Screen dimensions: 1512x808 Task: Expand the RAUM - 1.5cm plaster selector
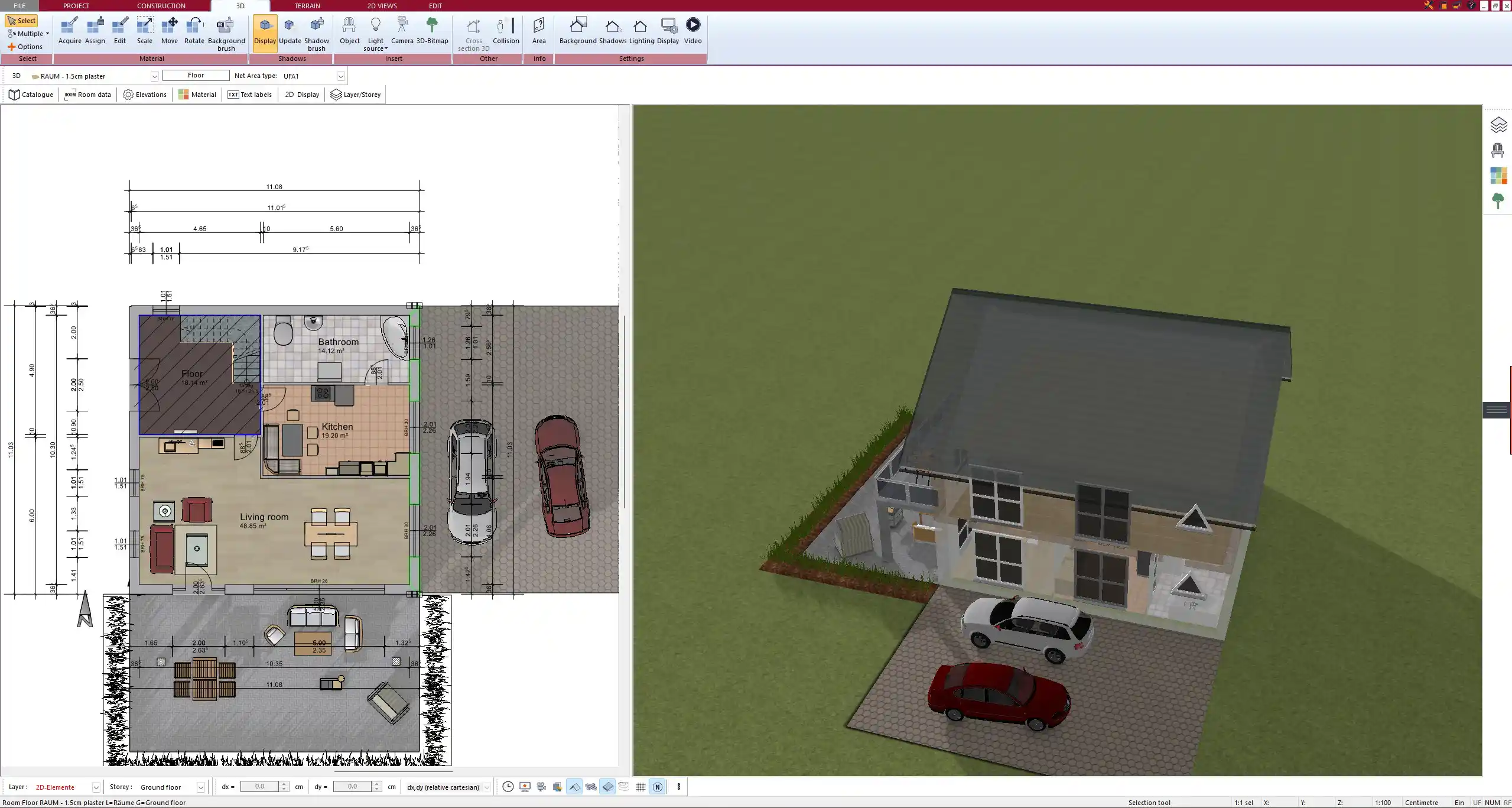[x=154, y=76]
